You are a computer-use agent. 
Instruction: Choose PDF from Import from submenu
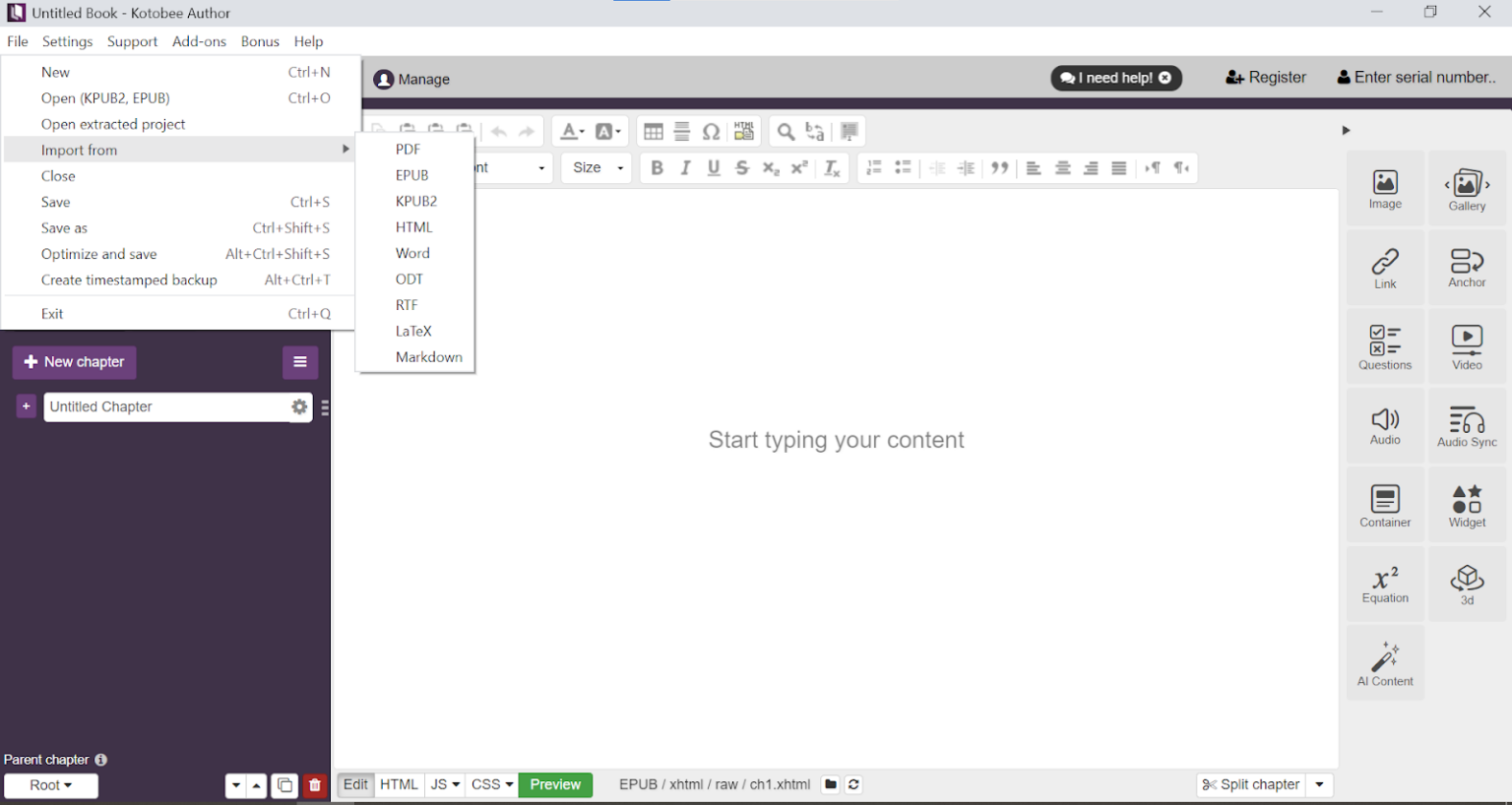pos(408,150)
